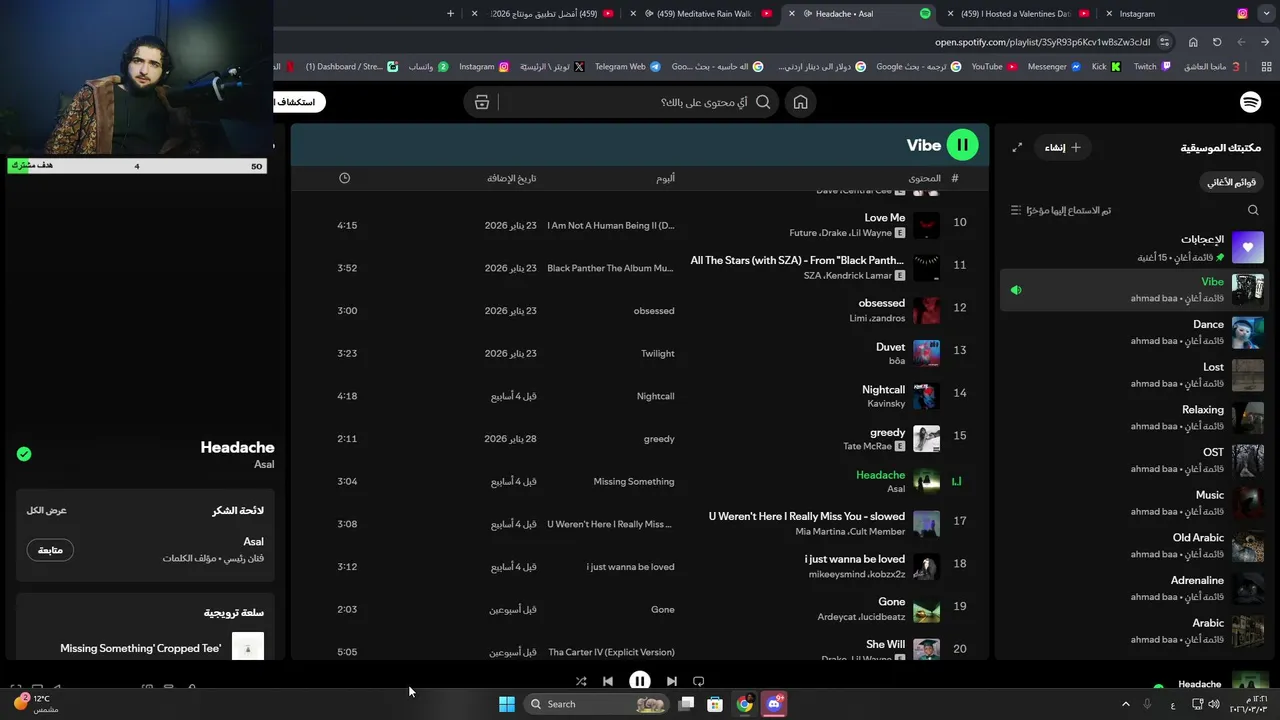
Task: Search within your library using magnifier icon
Action: 1253,210
